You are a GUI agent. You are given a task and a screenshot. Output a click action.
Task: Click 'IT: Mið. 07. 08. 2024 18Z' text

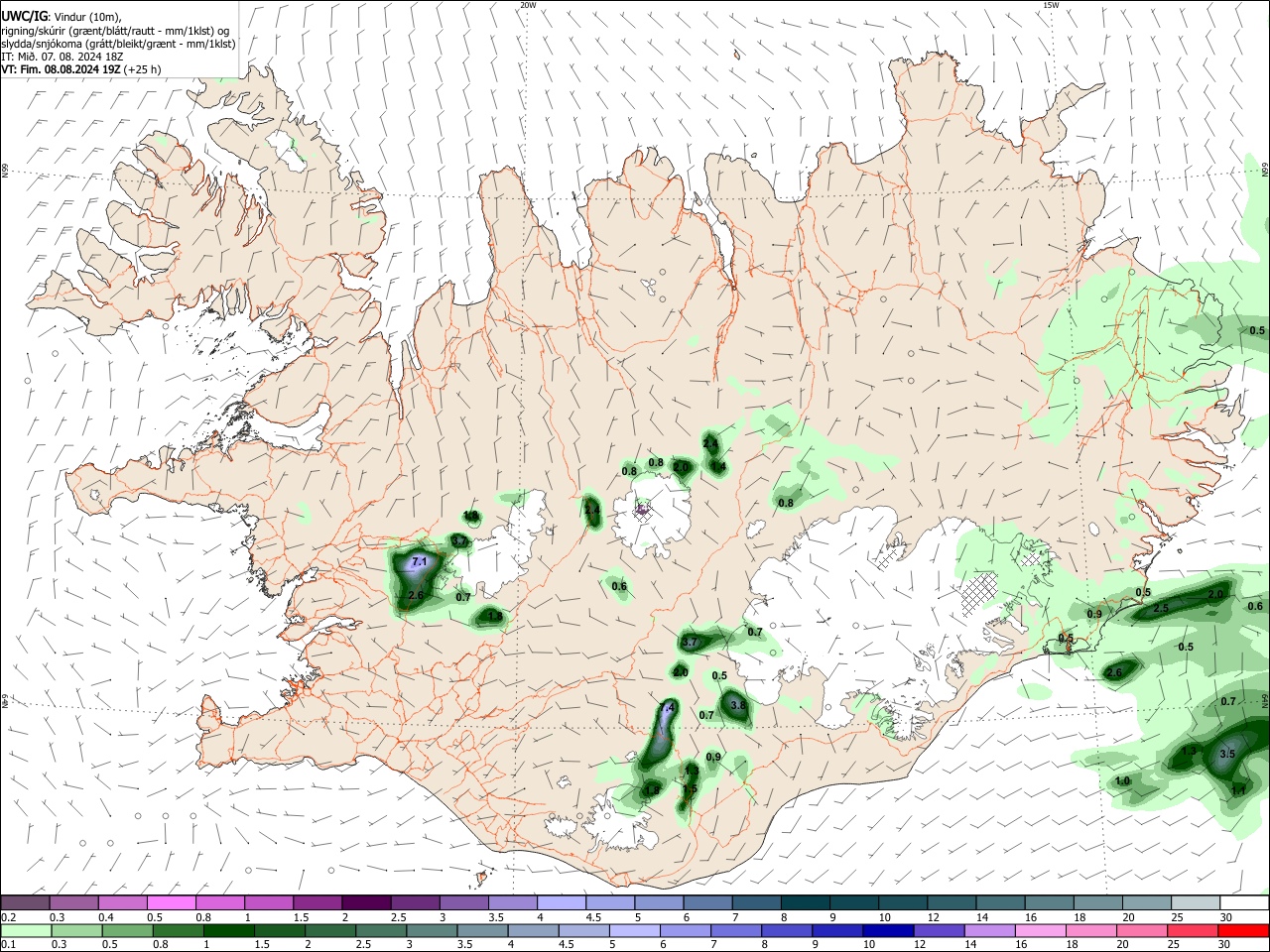coord(62,57)
